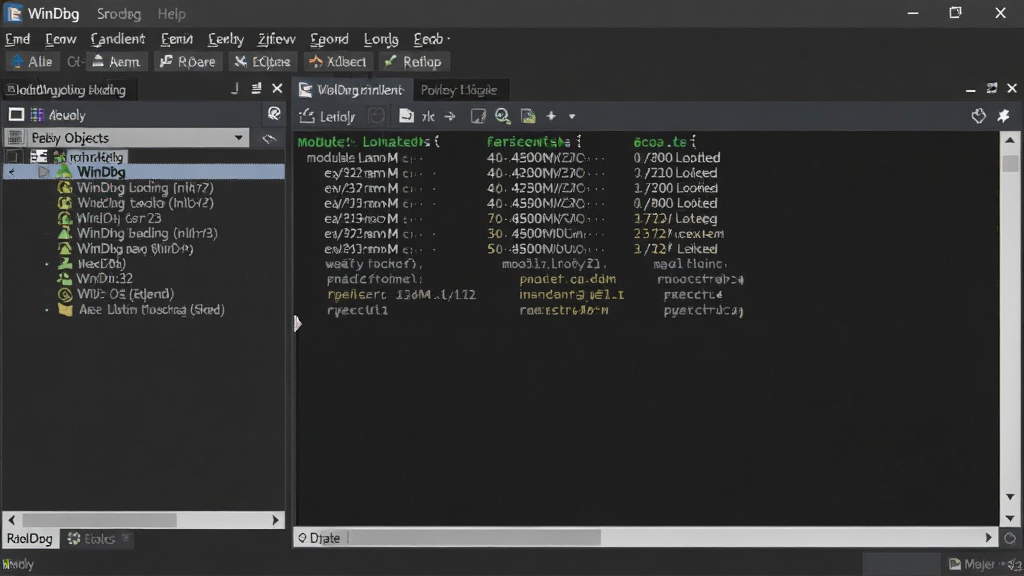Switch to the Porley Llagie tab
The image size is (1024, 576).
point(458,90)
